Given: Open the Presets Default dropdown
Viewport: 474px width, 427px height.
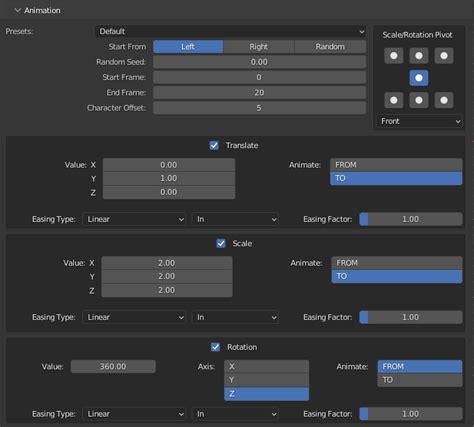Looking at the screenshot, I should pos(230,31).
